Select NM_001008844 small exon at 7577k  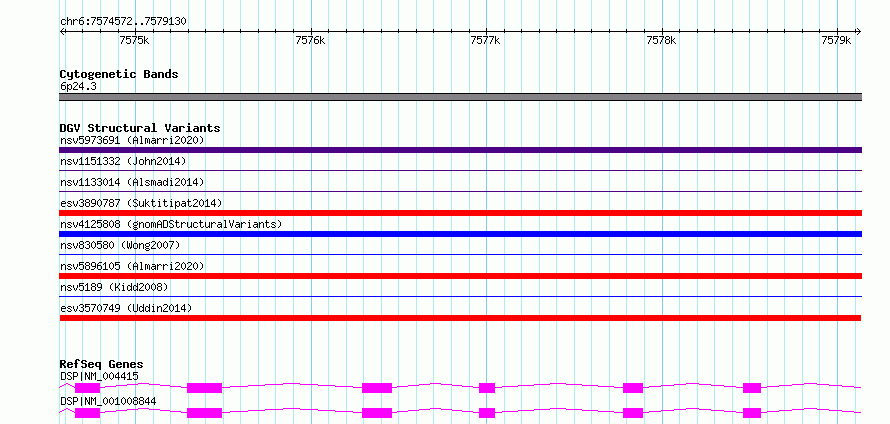pyautogui.click(x=487, y=413)
